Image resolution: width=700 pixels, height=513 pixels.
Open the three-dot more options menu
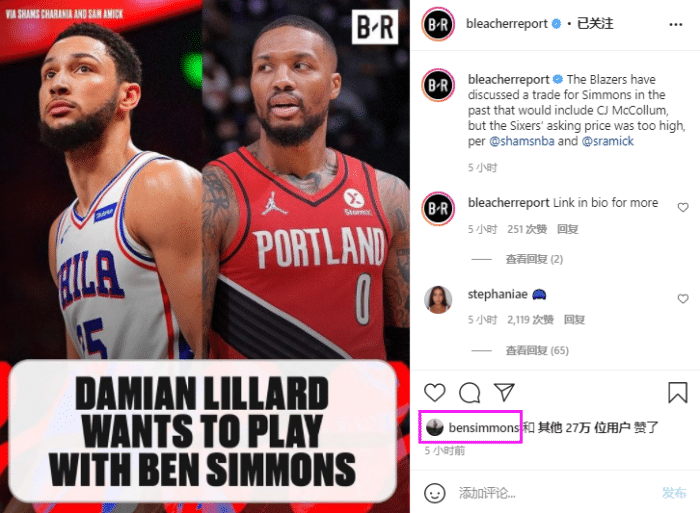coord(676,24)
